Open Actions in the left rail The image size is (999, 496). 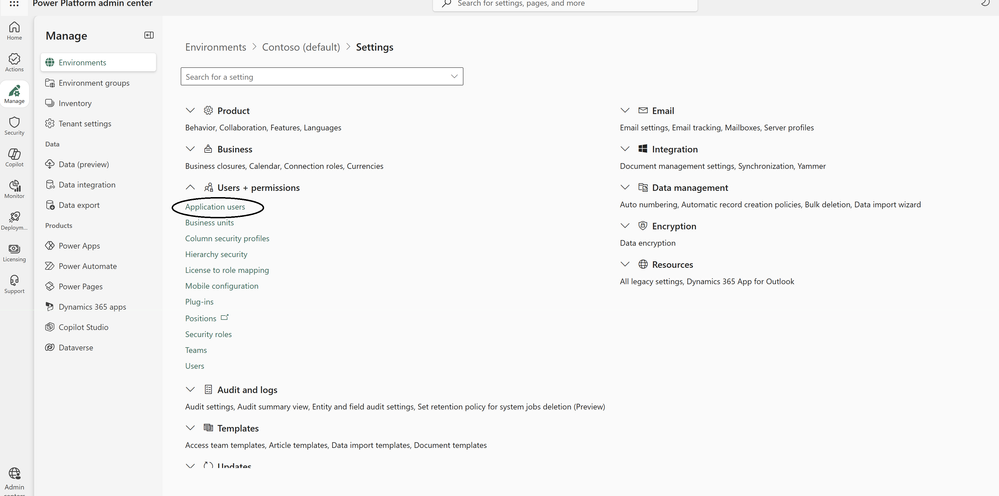pyautogui.click(x=14, y=62)
